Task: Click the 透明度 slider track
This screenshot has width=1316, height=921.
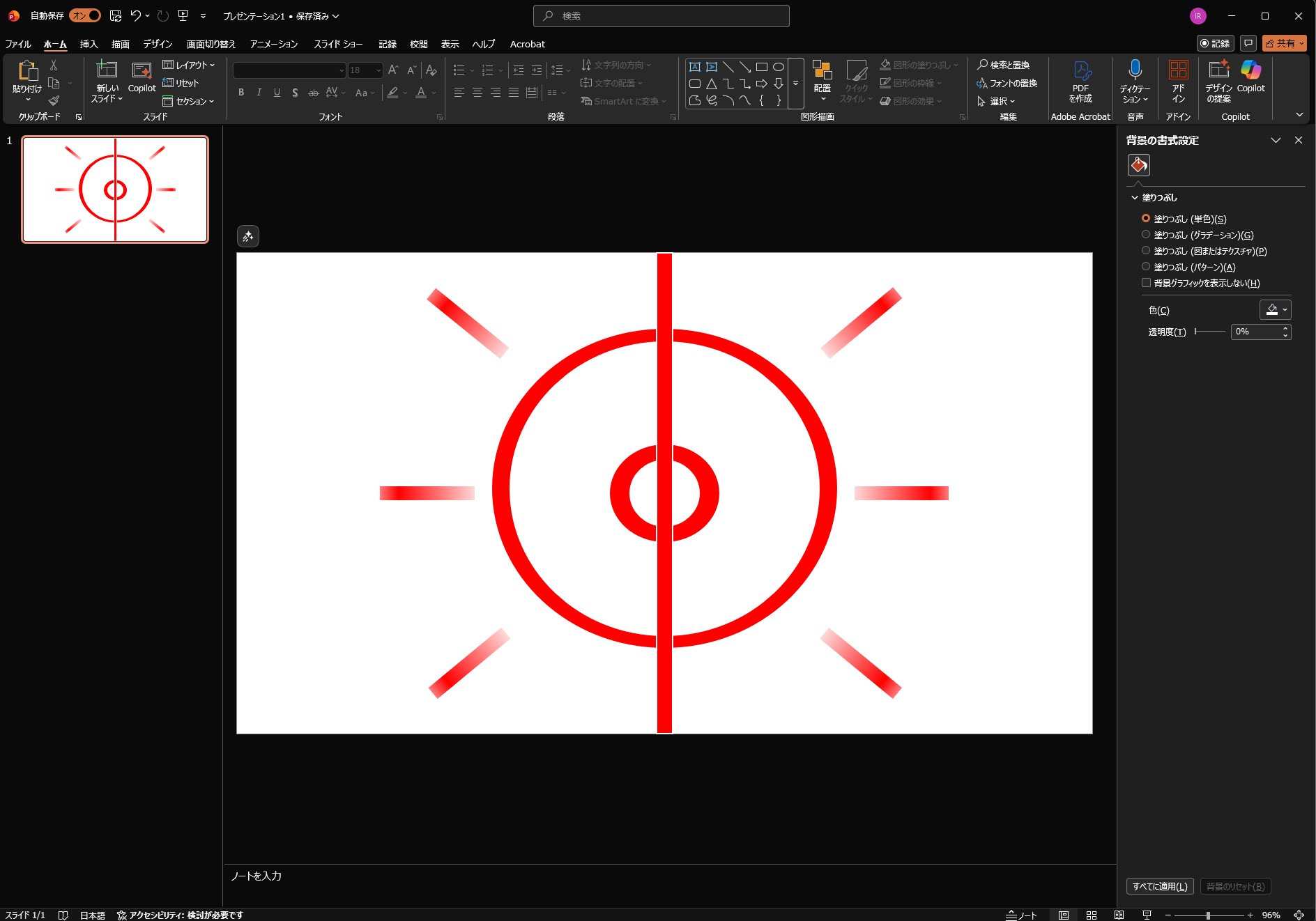Action: pyautogui.click(x=1209, y=332)
